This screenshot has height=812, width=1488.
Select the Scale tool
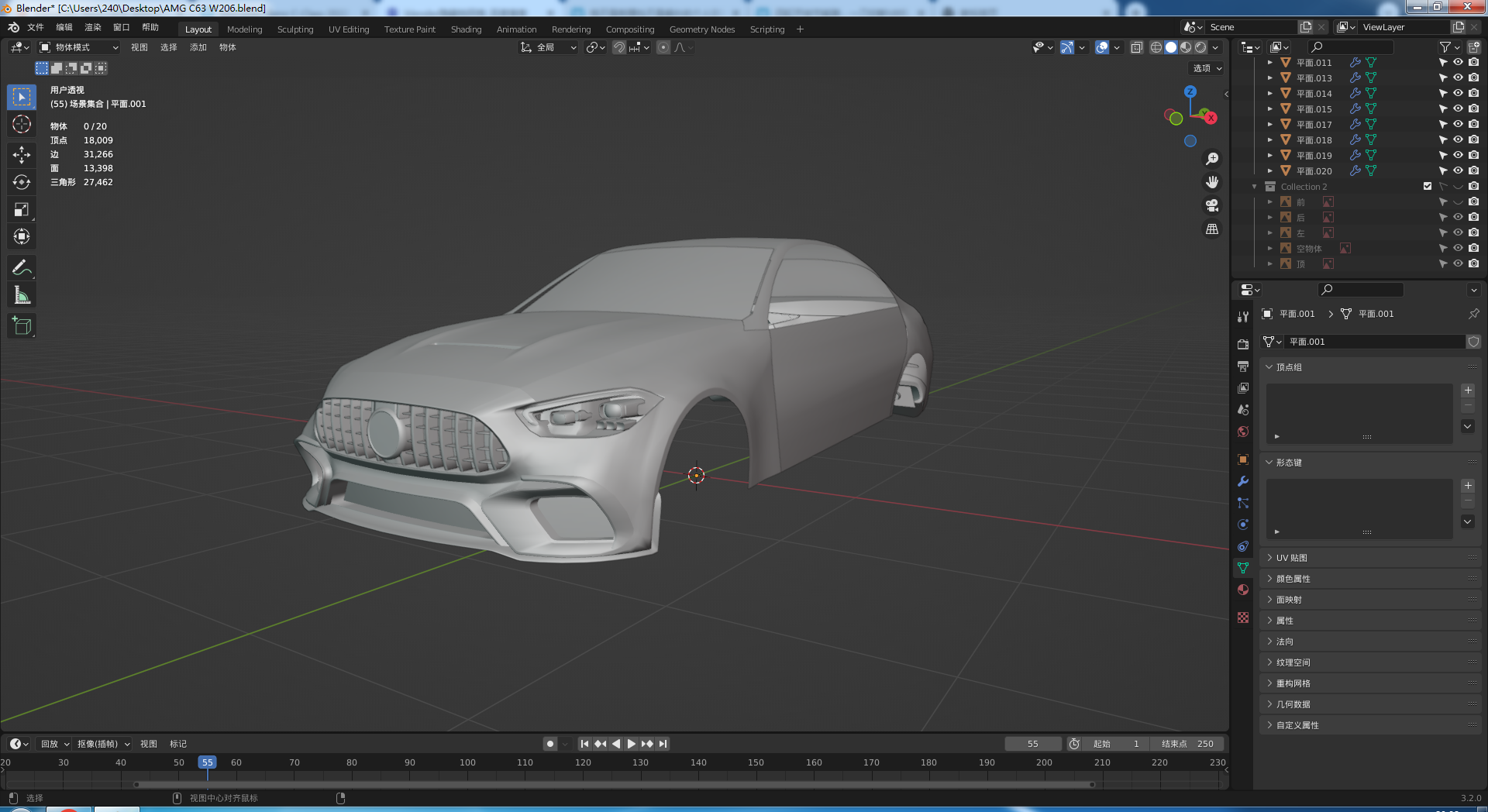click(22, 209)
